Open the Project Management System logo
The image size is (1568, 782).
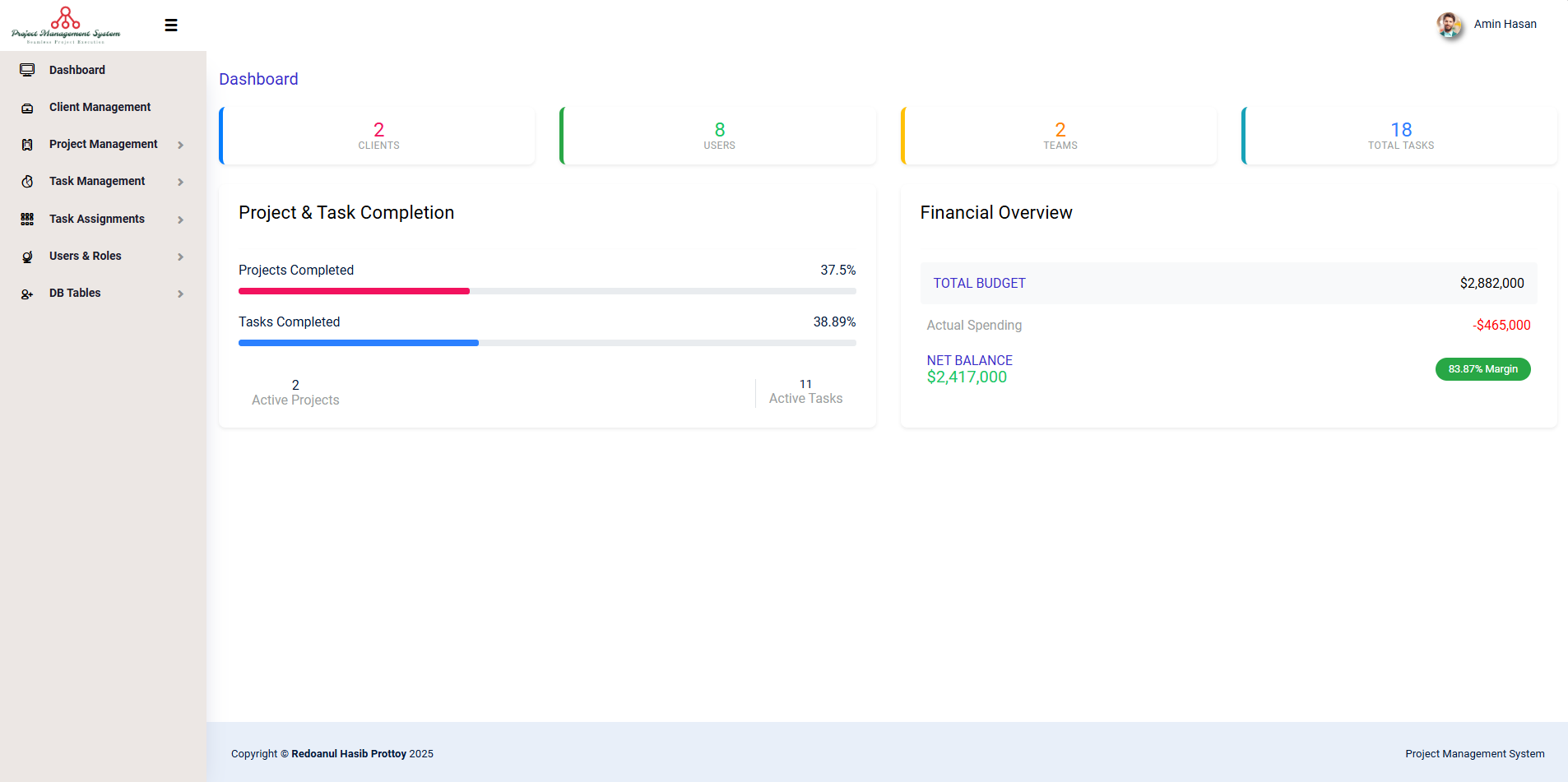coord(66,25)
